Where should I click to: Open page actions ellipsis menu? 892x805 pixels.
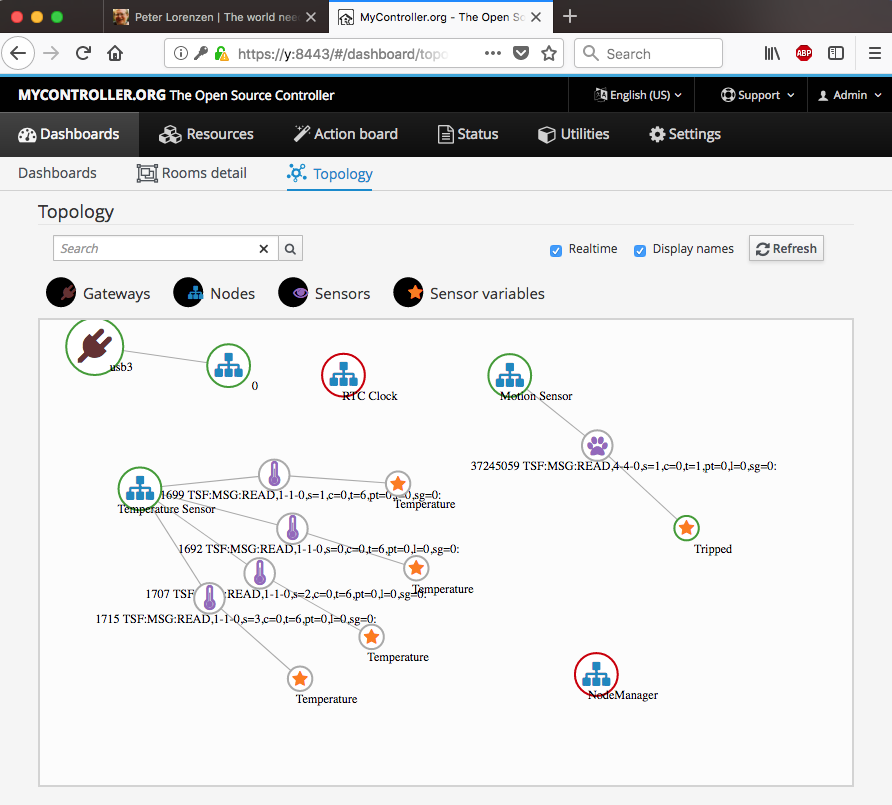(493, 53)
